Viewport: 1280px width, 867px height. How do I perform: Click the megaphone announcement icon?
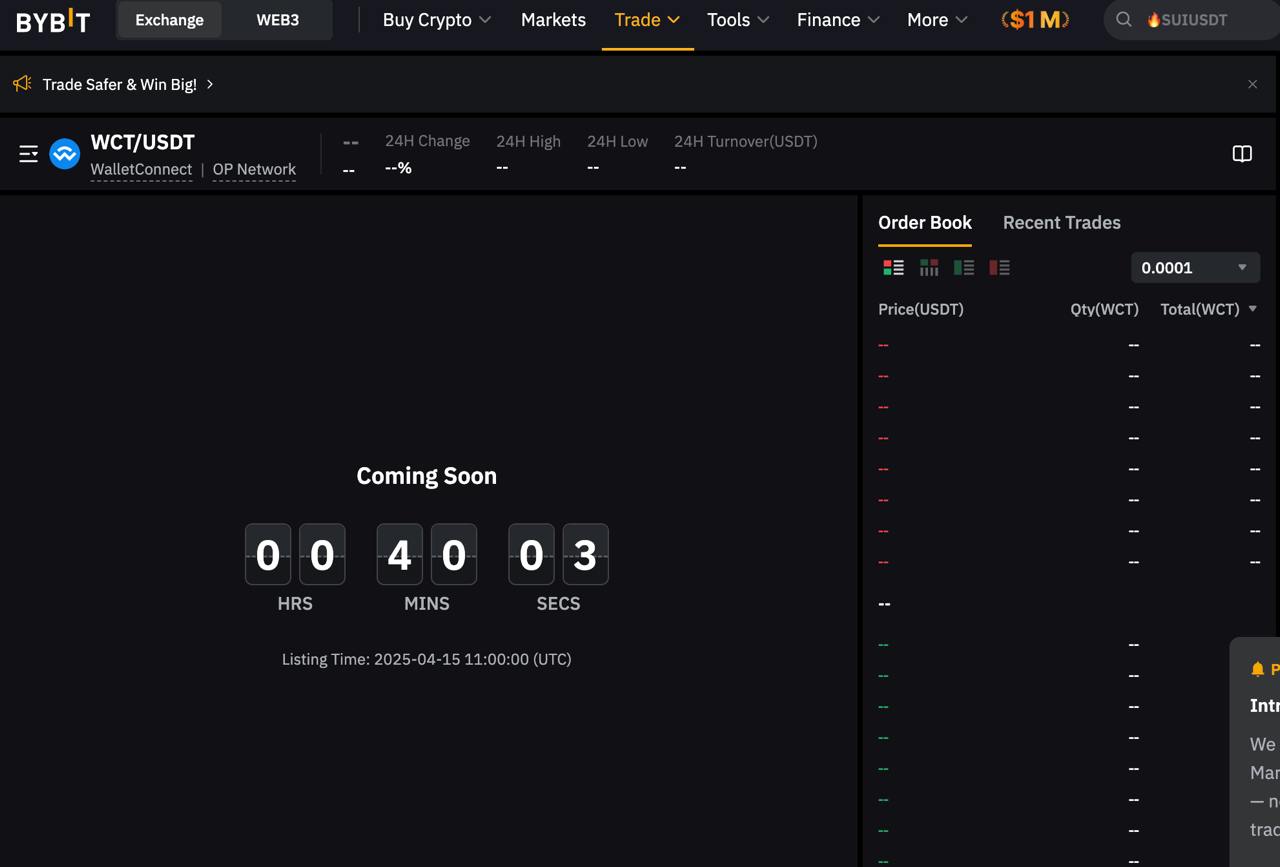click(x=22, y=84)
